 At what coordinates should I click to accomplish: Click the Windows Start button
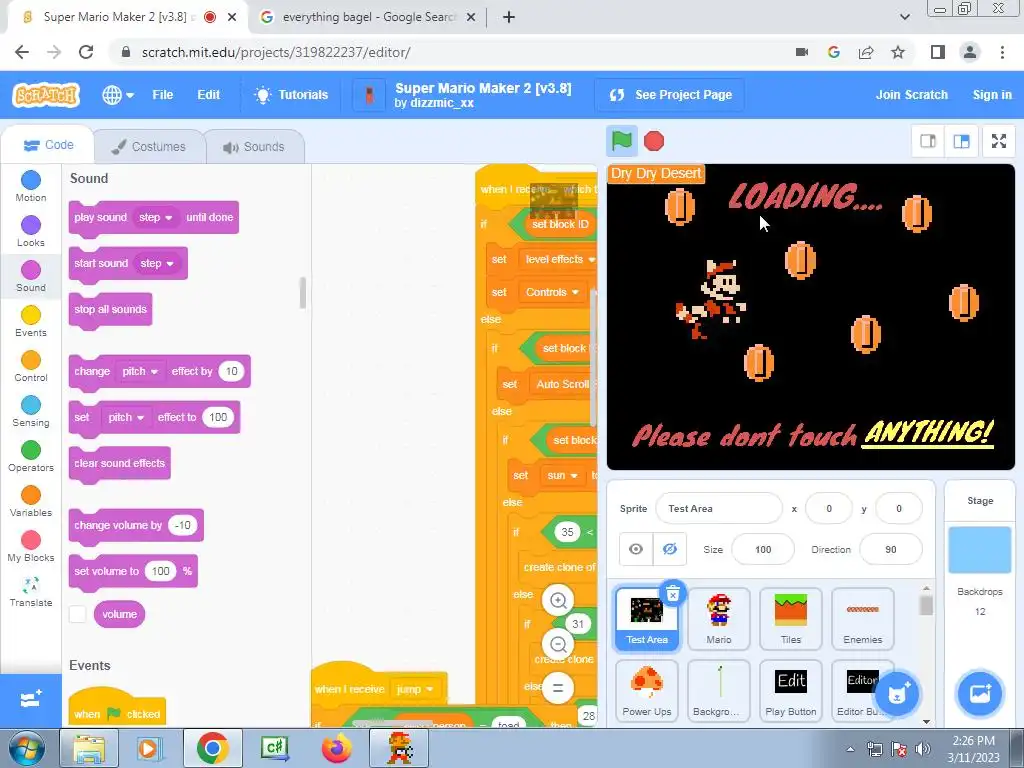[x=27, y=748]
